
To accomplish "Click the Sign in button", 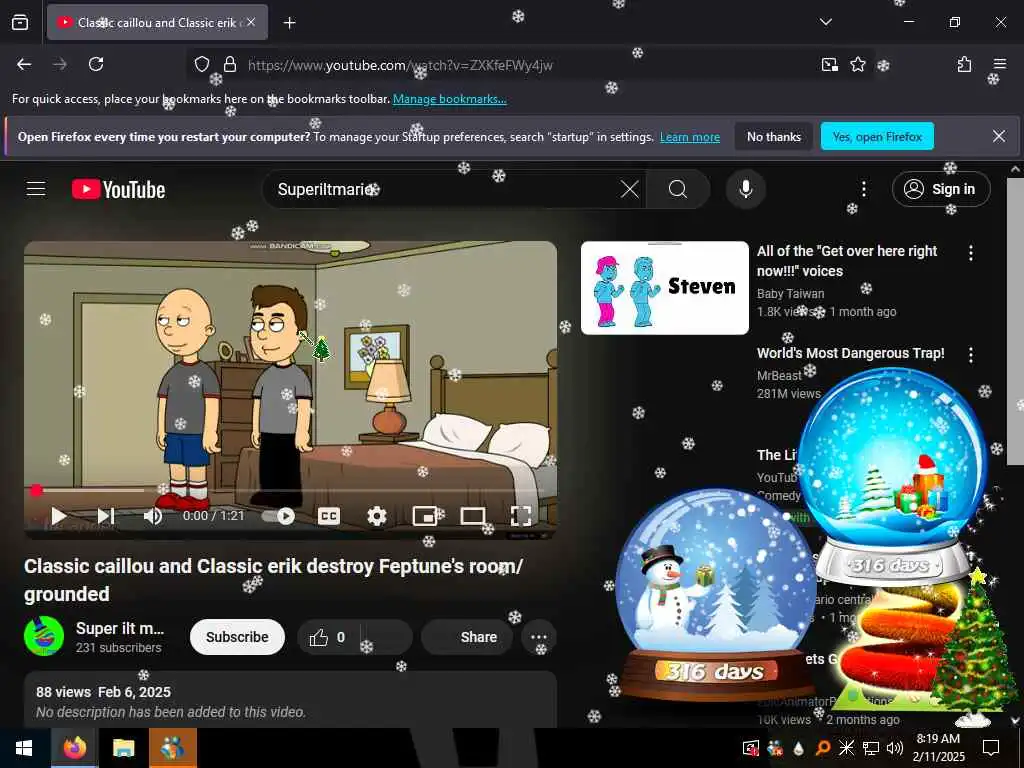I will point(941,189).
